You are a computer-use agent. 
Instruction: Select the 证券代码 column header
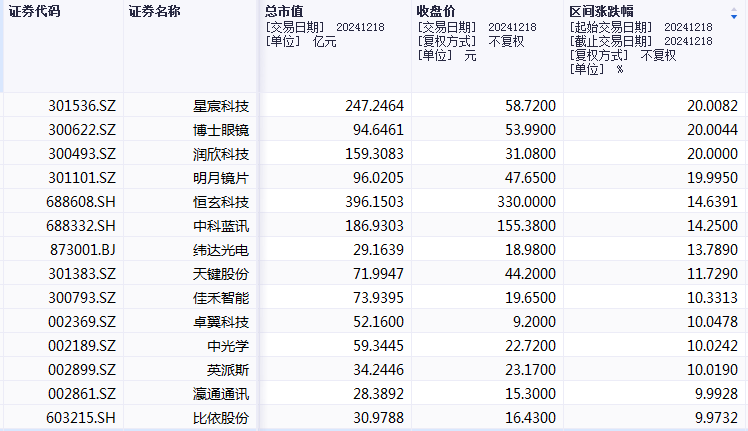pyautogui.click(x=34, y=11)
